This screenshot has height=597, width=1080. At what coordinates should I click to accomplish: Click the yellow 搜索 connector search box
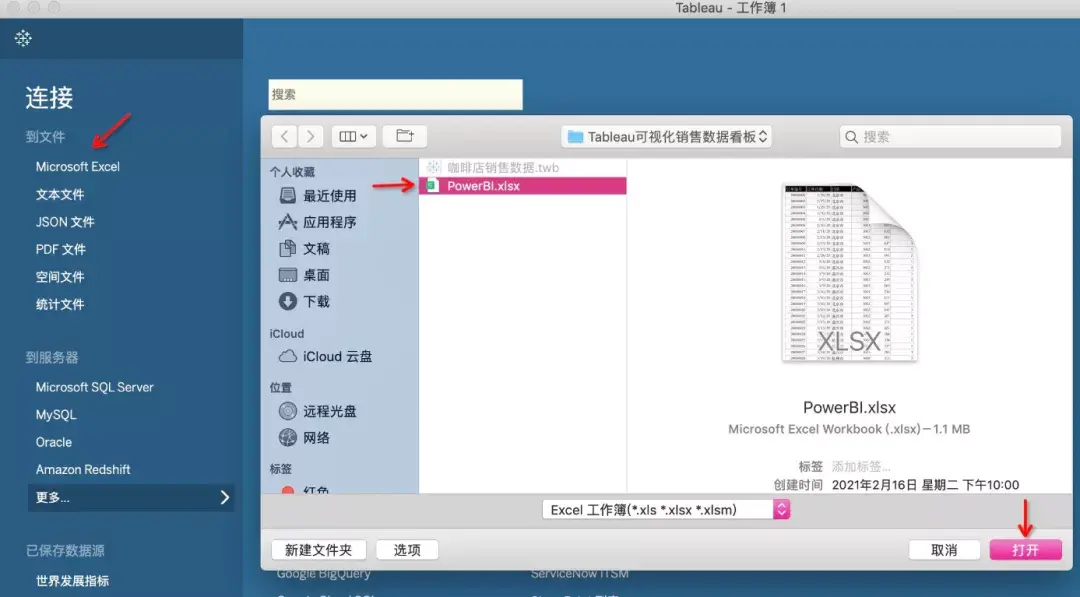click(395, 94)
